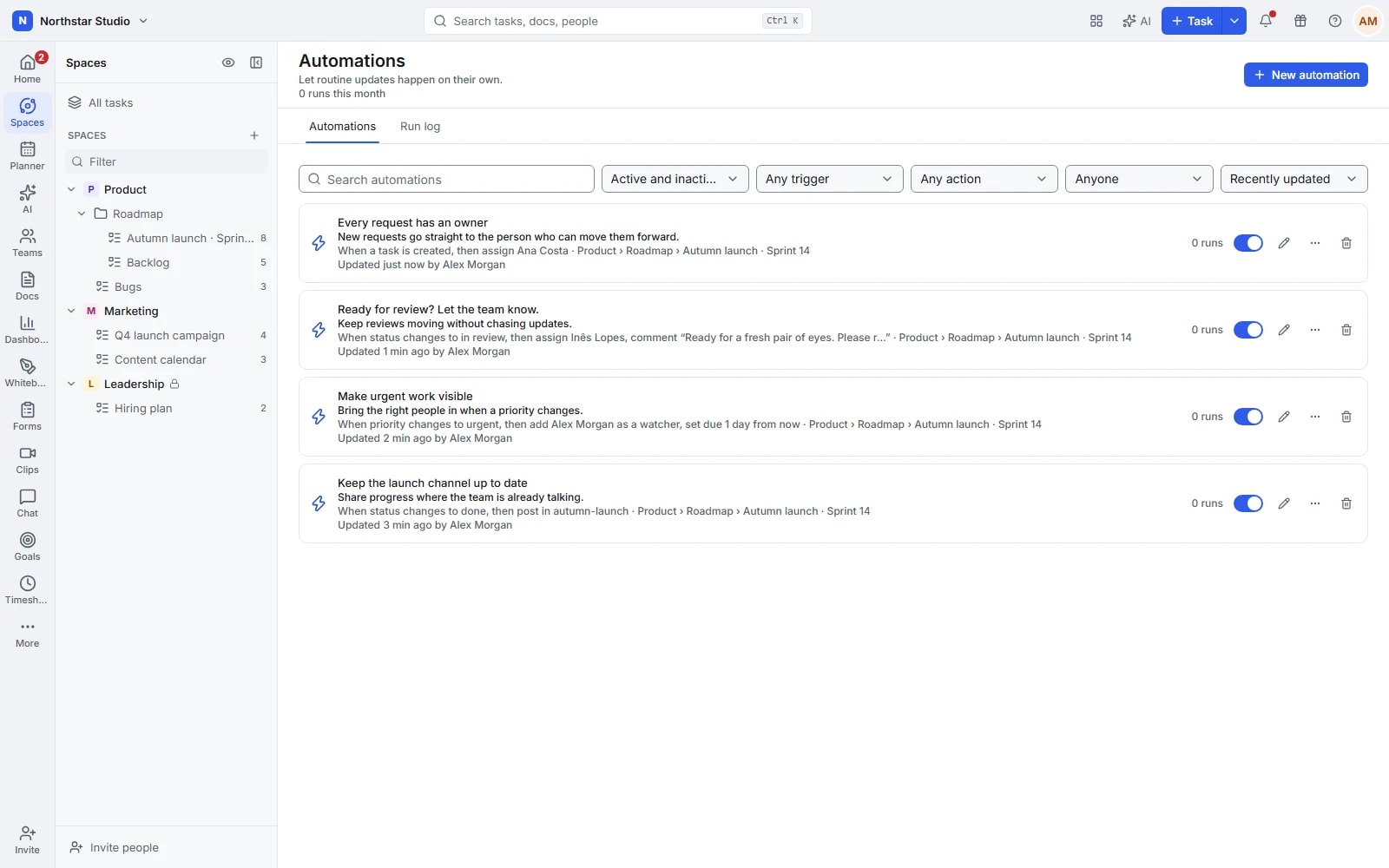The width and height of the screenshot is (1389, 868).
Task: Open All tasks in the Spaces panel
Action: pyautogui.click(x=166, y=102)
